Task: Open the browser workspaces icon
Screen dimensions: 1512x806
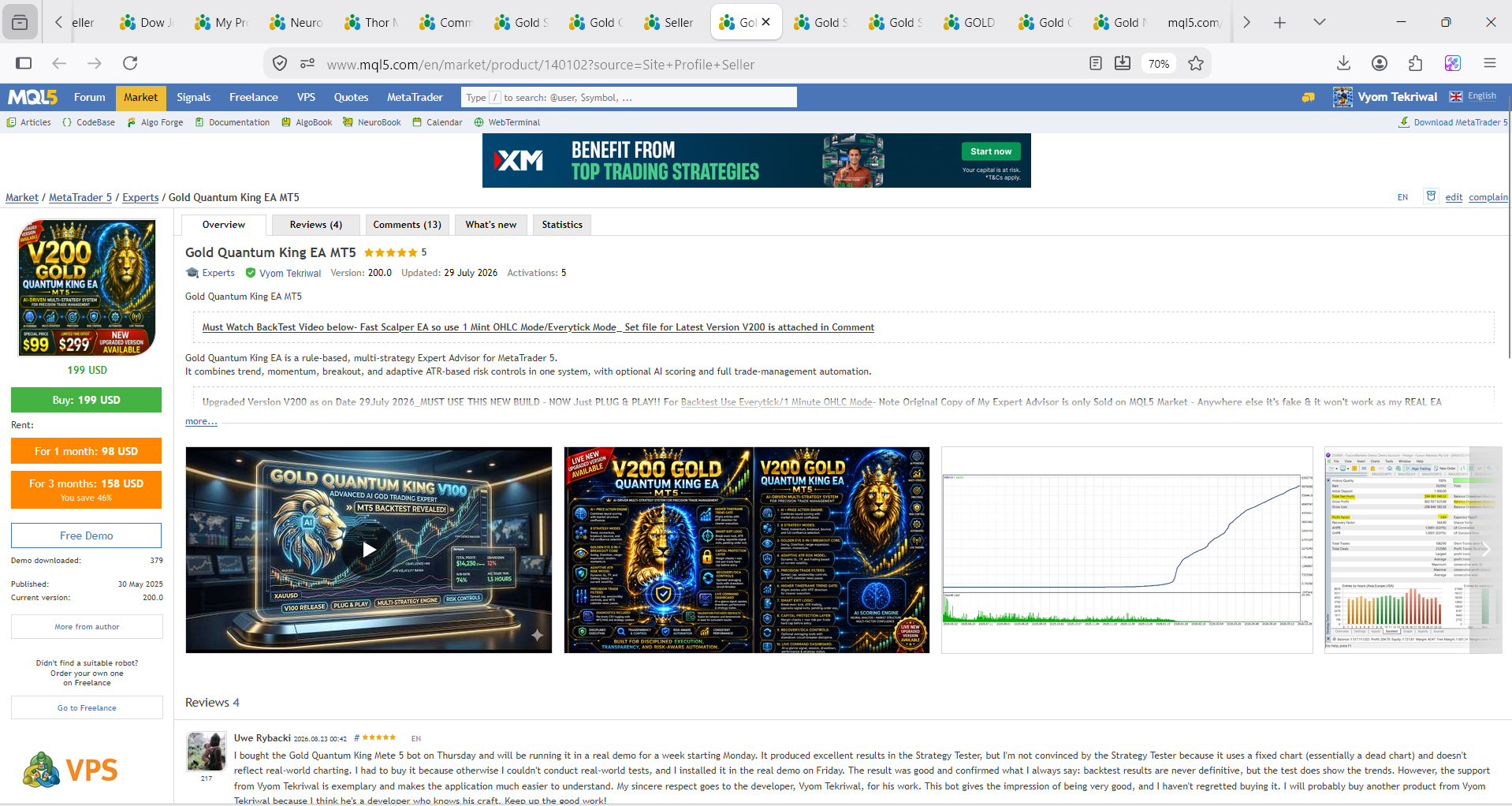Action: pos(20,22)
